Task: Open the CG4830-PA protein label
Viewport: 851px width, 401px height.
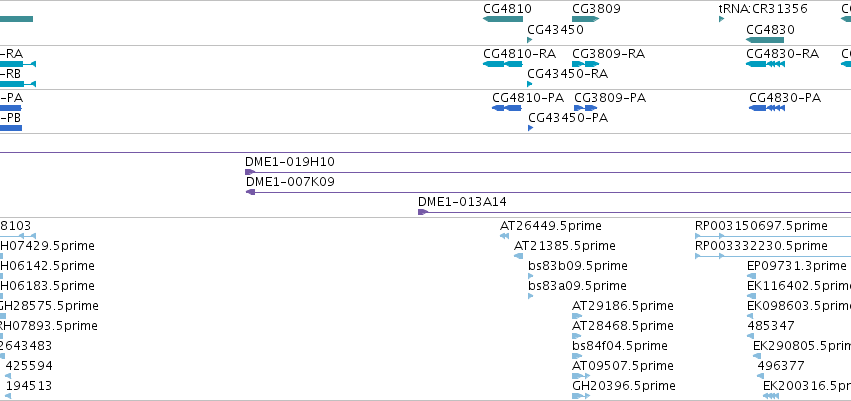Action: click(785, 98)
